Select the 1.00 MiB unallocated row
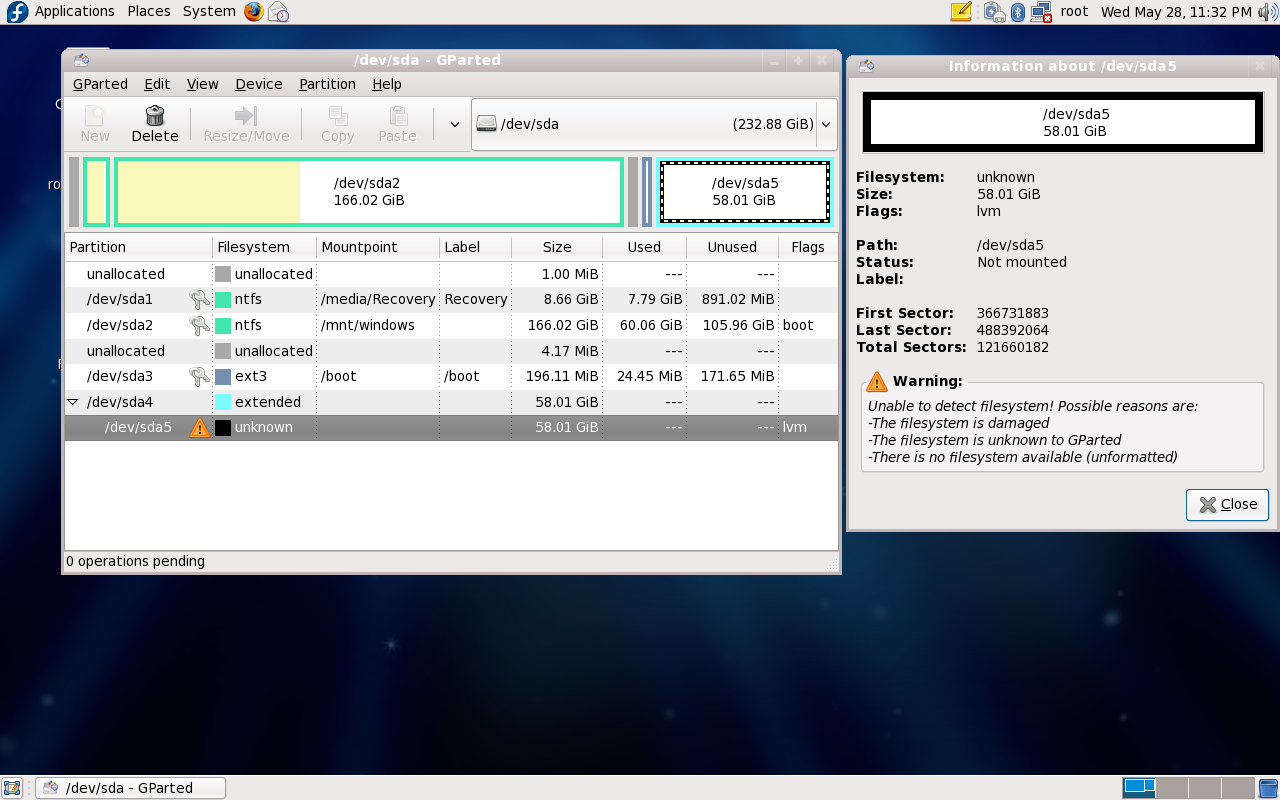The height and width of the screenshot is (800, 1280). click(x=451, y=274)
